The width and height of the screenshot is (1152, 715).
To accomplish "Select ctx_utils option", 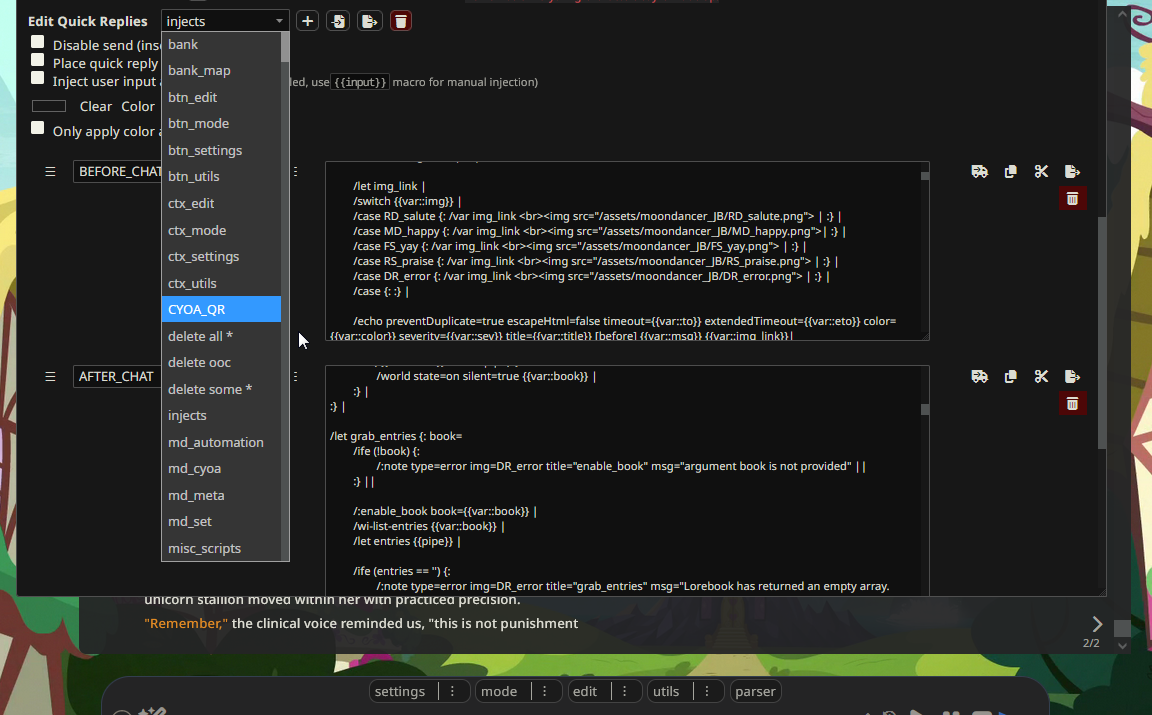I will [x=221, y=283].
